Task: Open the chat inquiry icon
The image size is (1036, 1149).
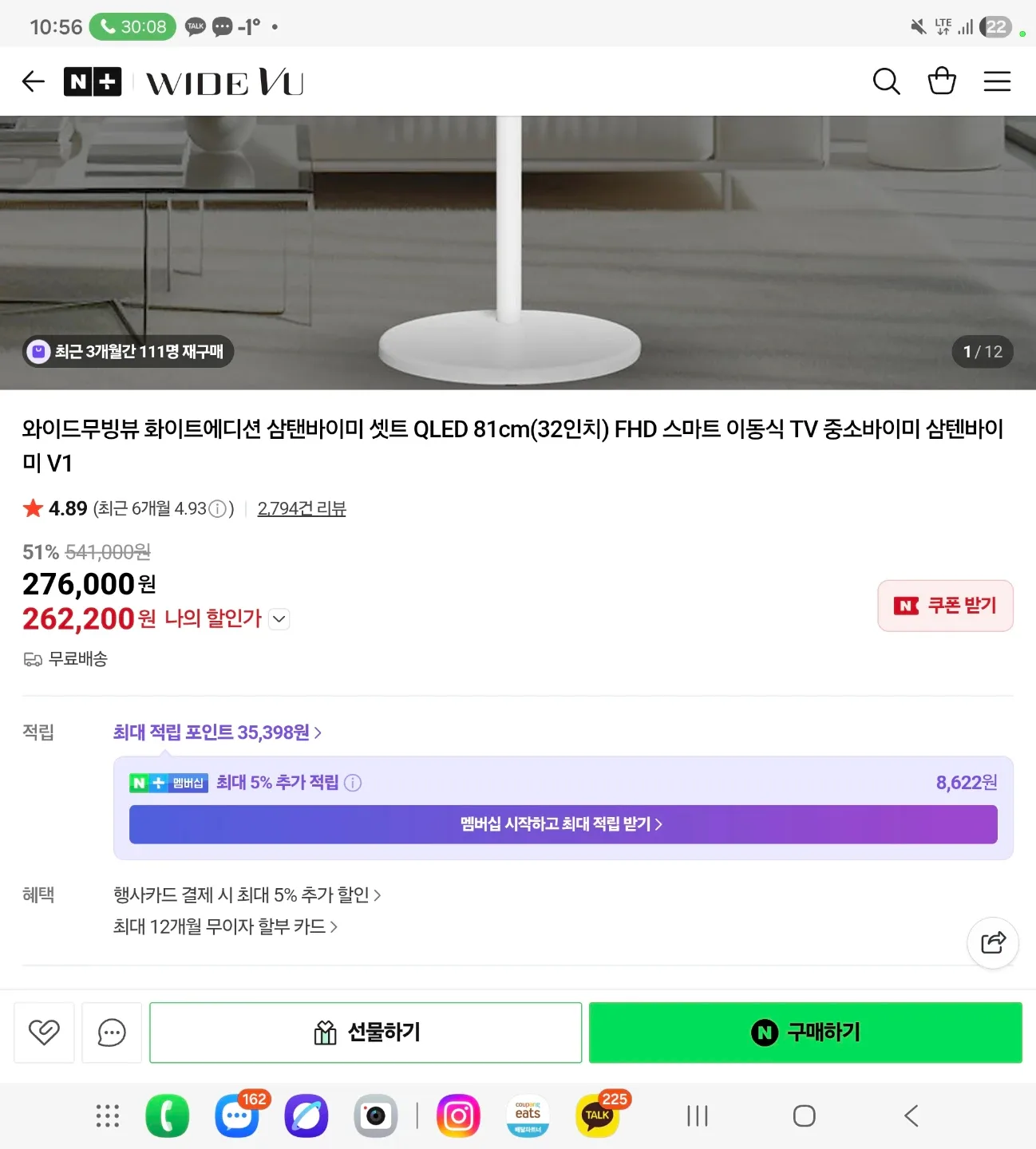Action: pos(112,1033)
